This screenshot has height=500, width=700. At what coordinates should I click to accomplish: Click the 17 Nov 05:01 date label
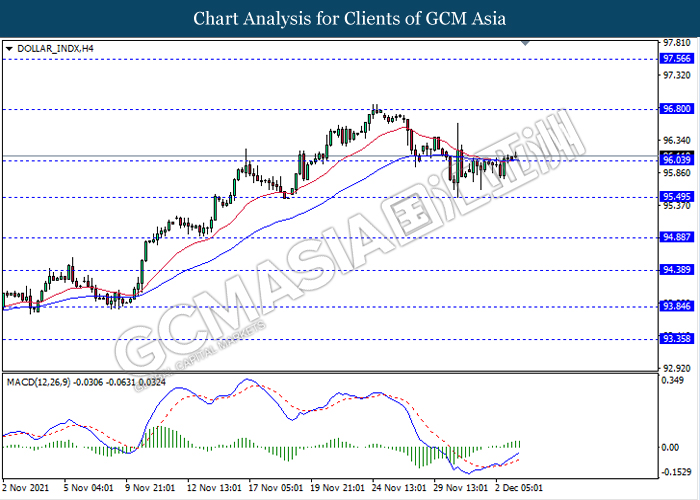[276, 488]
